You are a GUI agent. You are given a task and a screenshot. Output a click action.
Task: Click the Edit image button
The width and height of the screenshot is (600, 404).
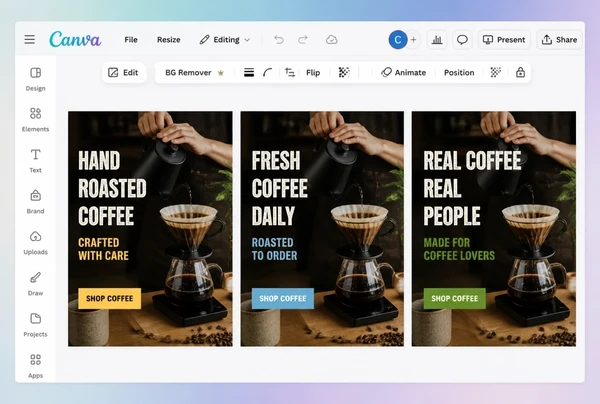124,73
